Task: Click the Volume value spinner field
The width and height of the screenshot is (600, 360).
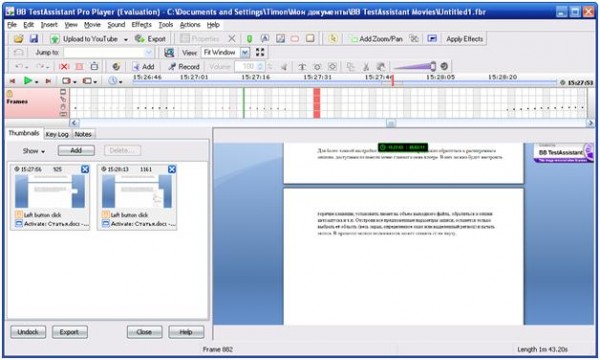Action: tap(249, 67)
